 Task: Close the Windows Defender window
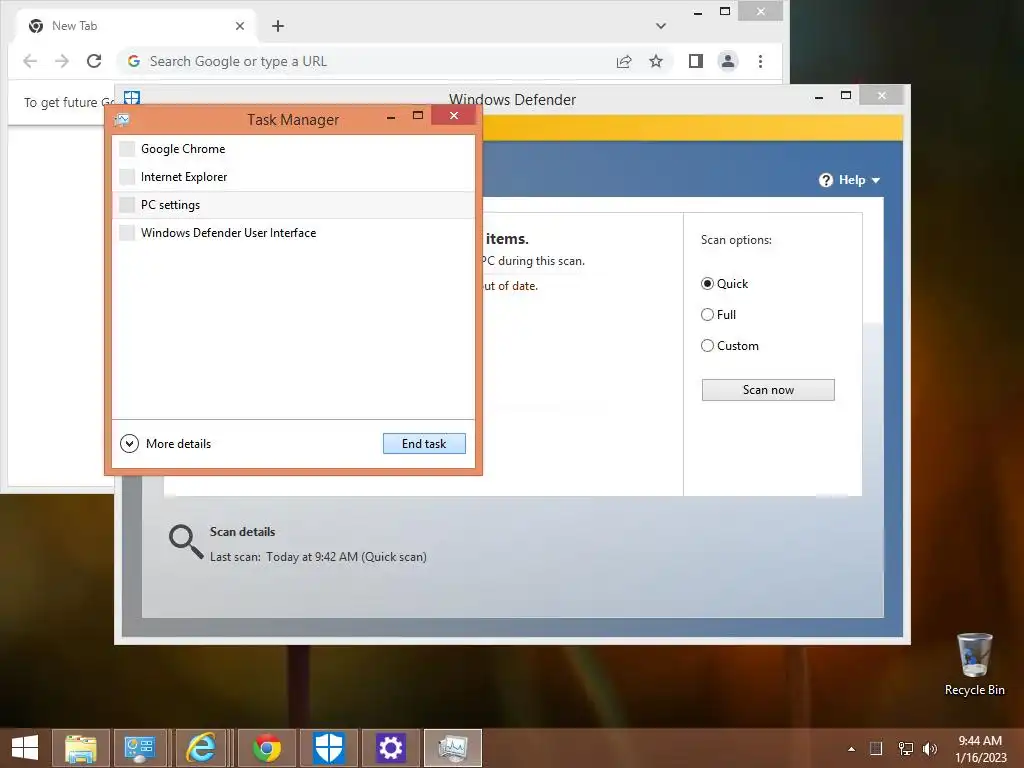coord(882,96)
